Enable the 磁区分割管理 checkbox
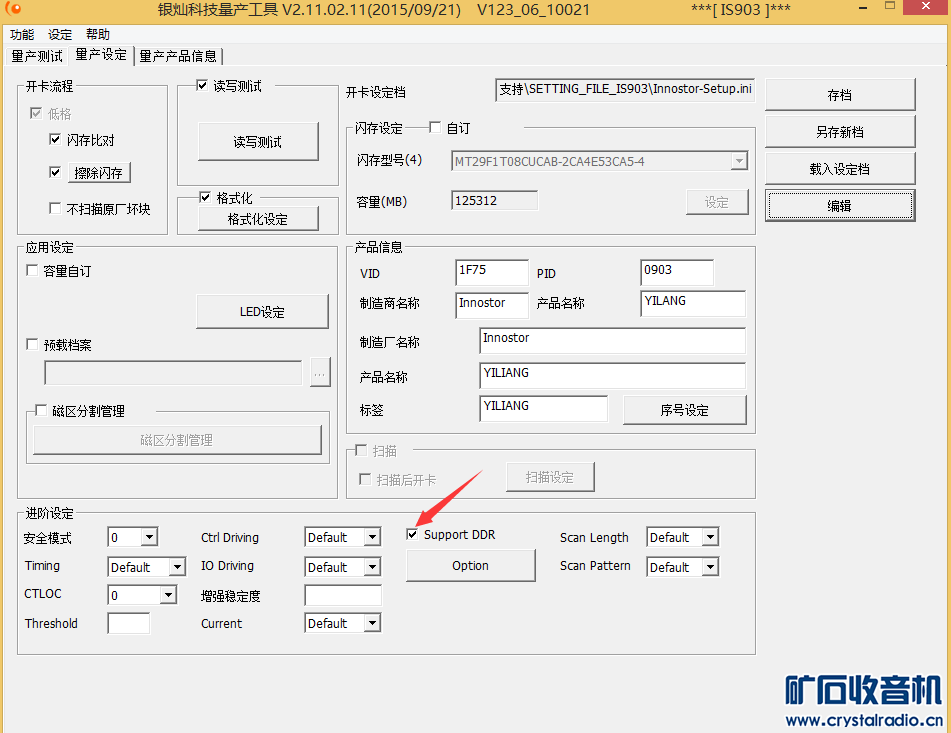 tap(41, 410)
